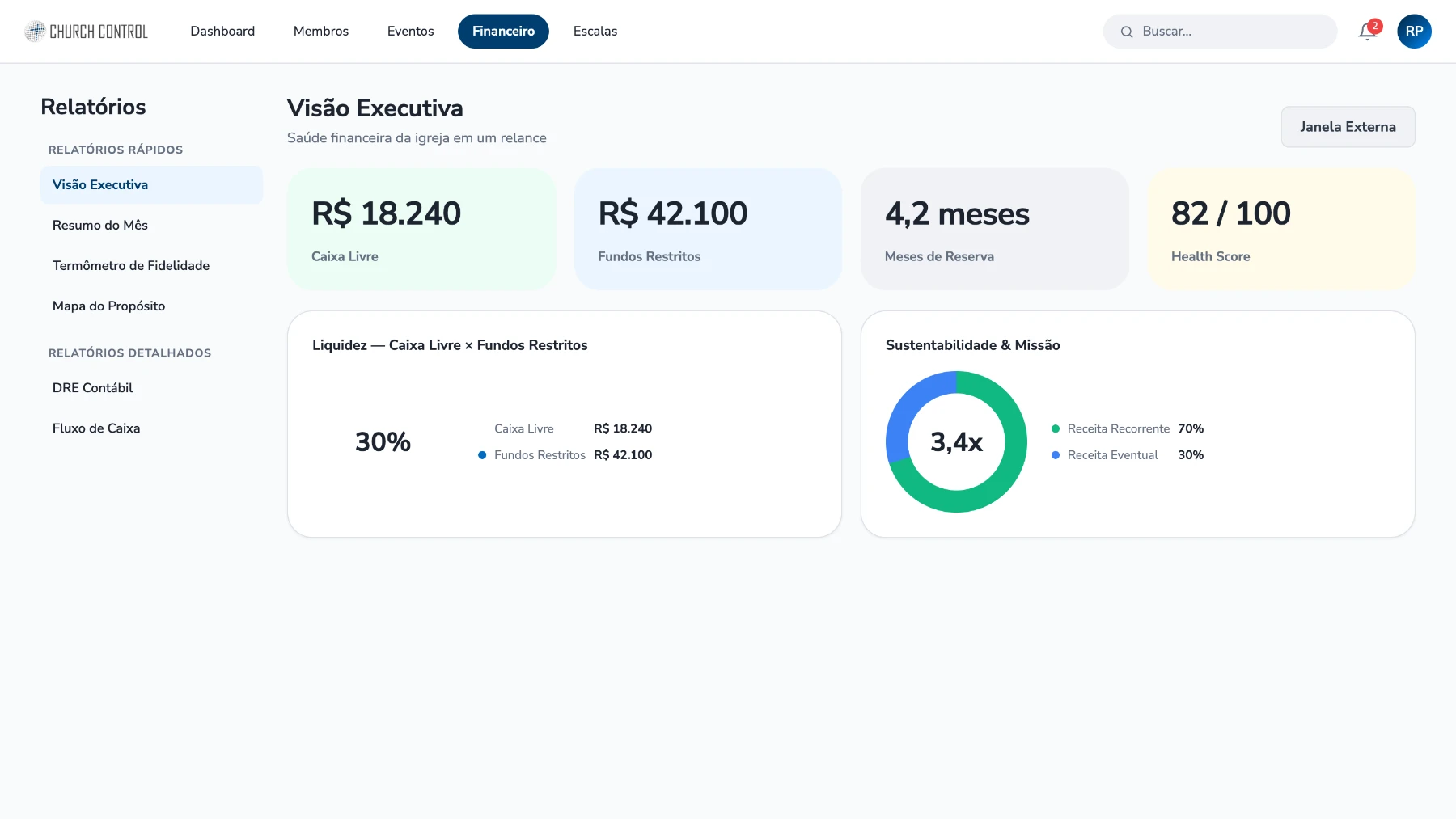Open the DRE Contábil report
The image size is (1456, 819).
151,388
